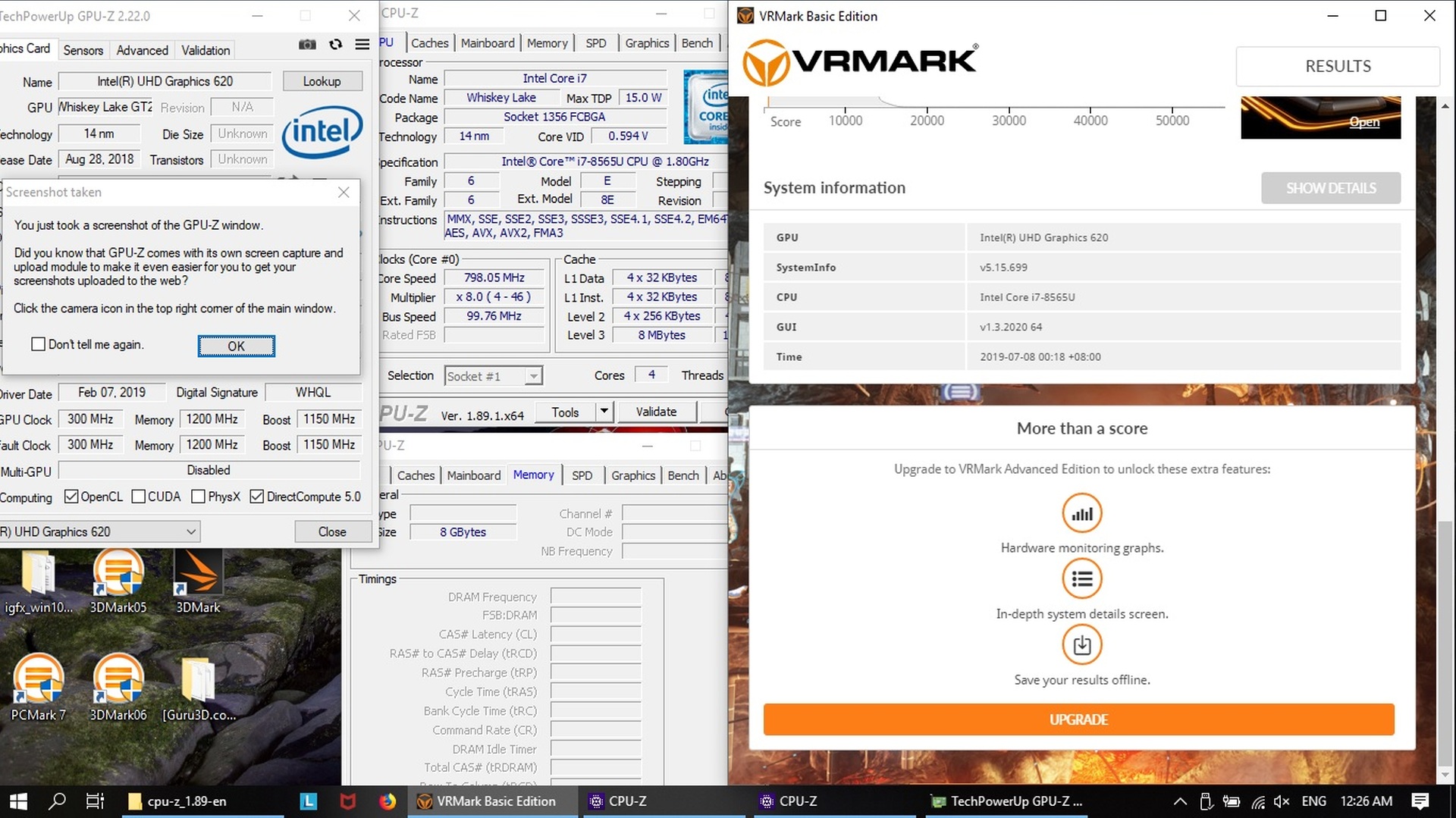Viewport: 1456px width, 818px height.
Task: Click the Wi-Fi network tray icon
Action: click(1258, 801)
